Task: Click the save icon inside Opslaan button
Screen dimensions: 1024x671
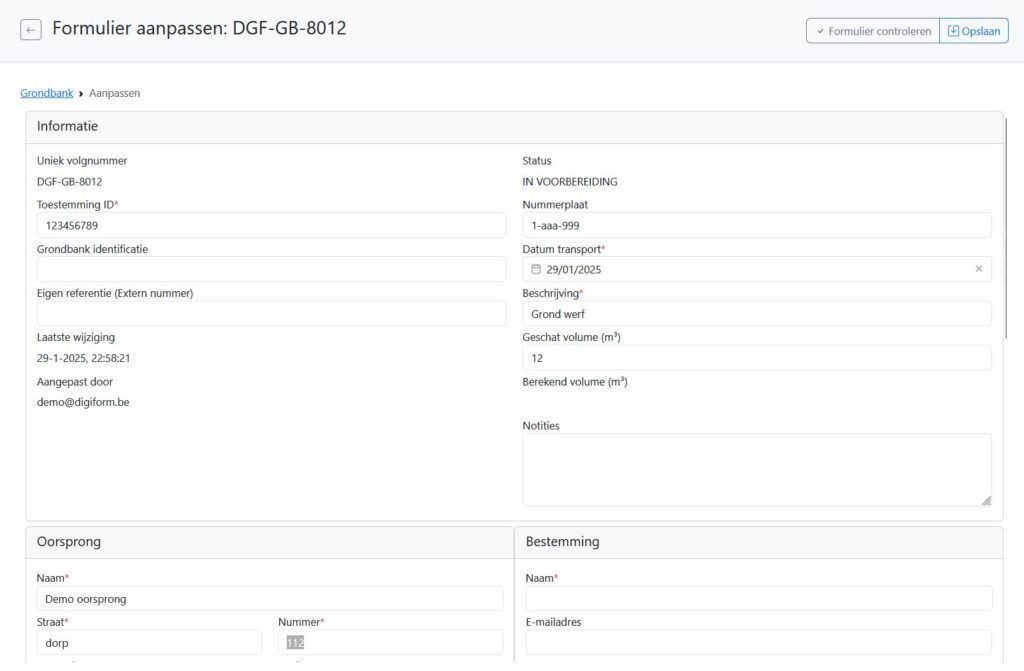Action: click(955, 30)
